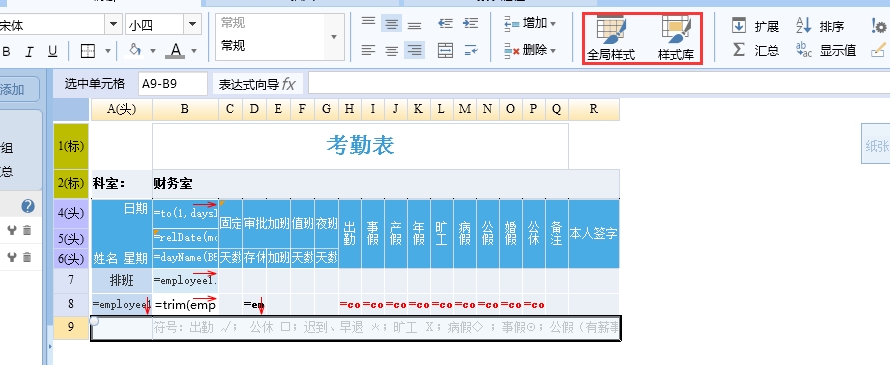Click the 显示值 display value icon
Image resolution: width=890 pixels, height=365 pixels.
click(804, 50)
